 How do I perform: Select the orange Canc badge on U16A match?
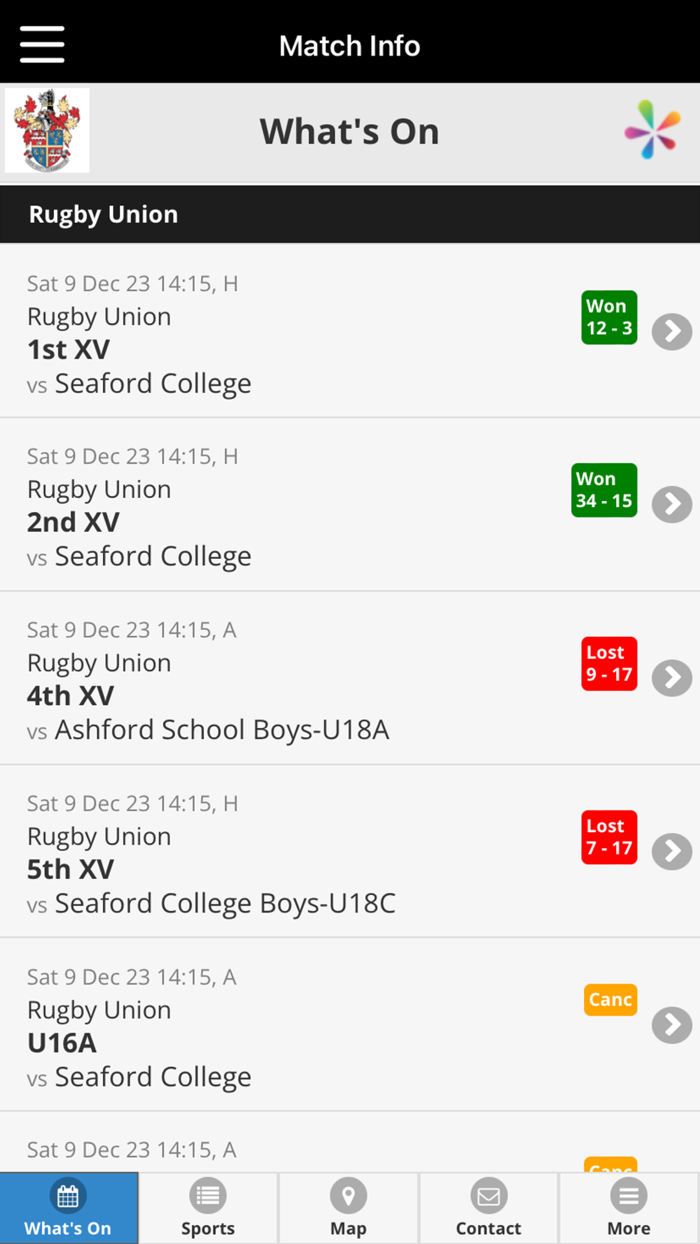[610, 999]
